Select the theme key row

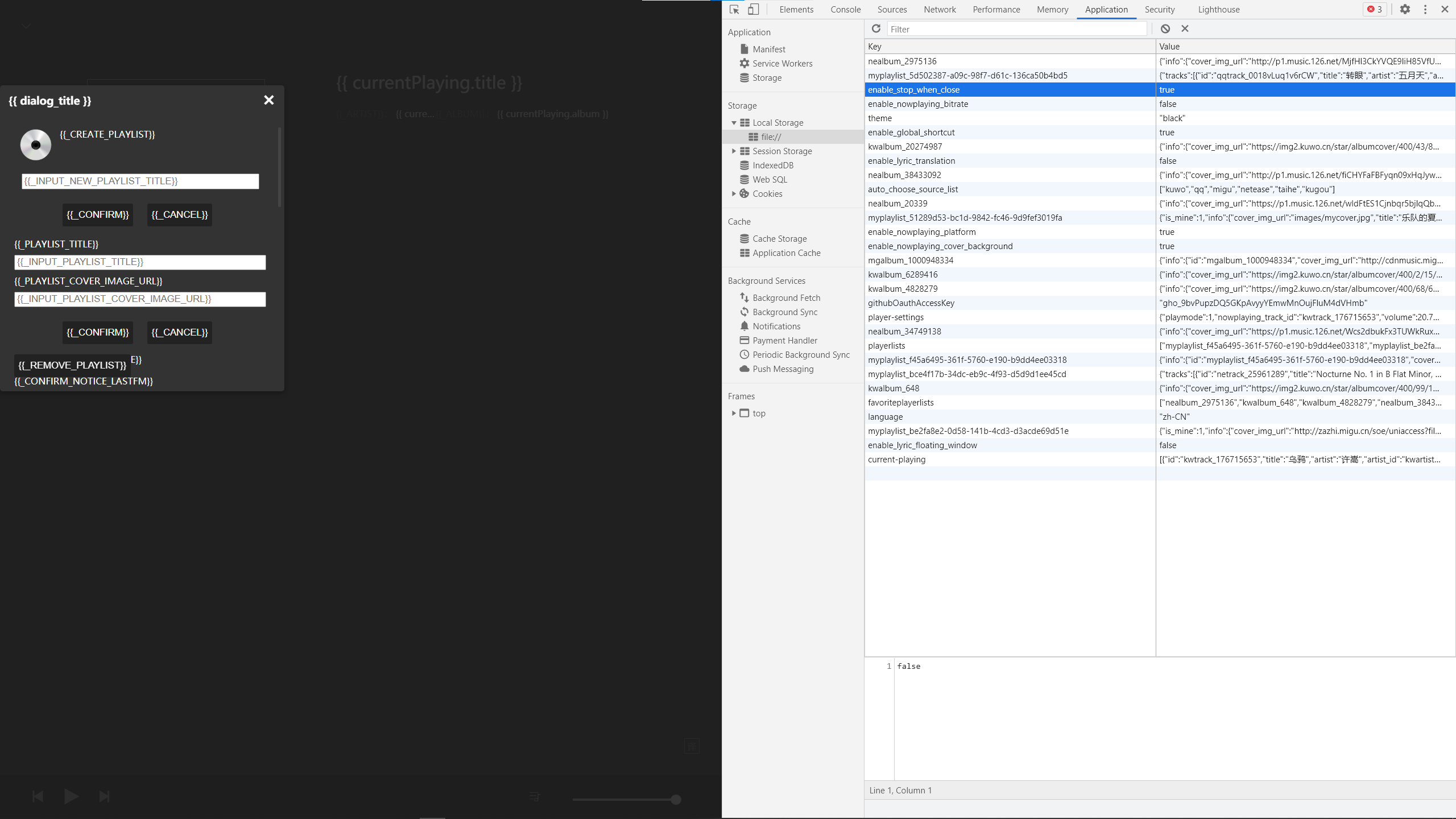[1160, 118]
